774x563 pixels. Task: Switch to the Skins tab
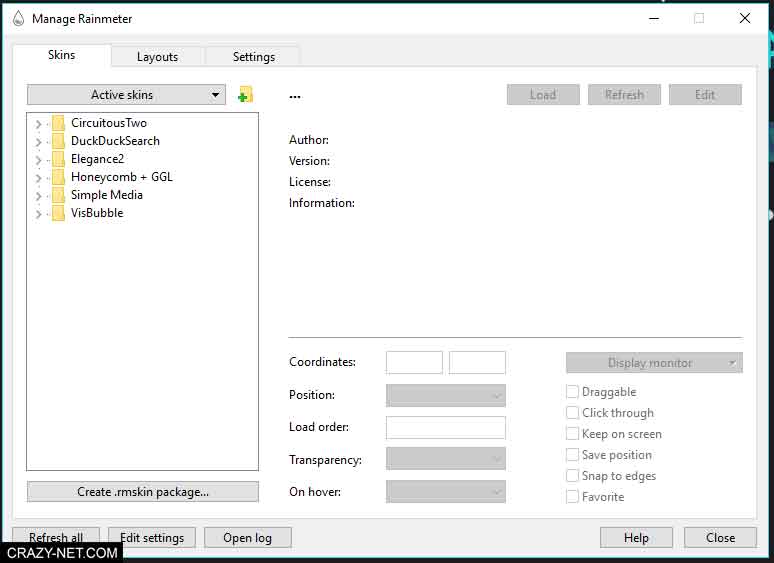point(62,55)
